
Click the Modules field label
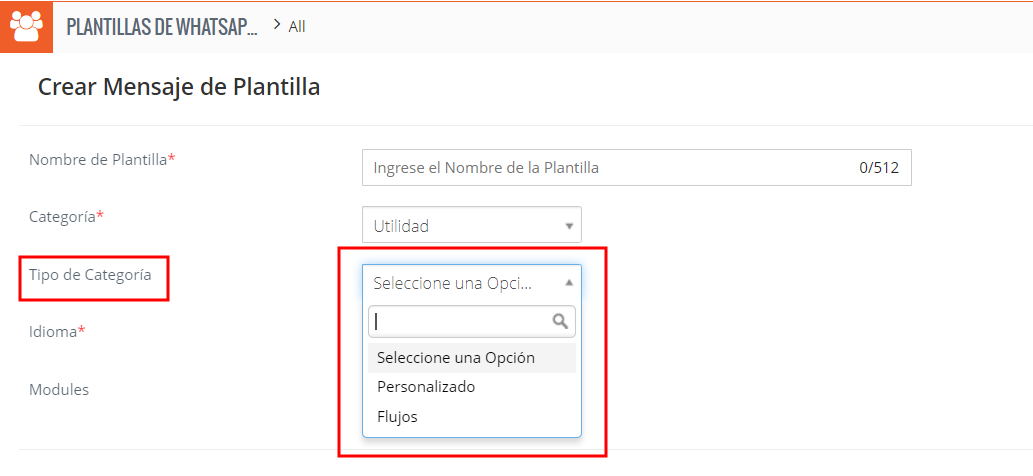[59, 390]
